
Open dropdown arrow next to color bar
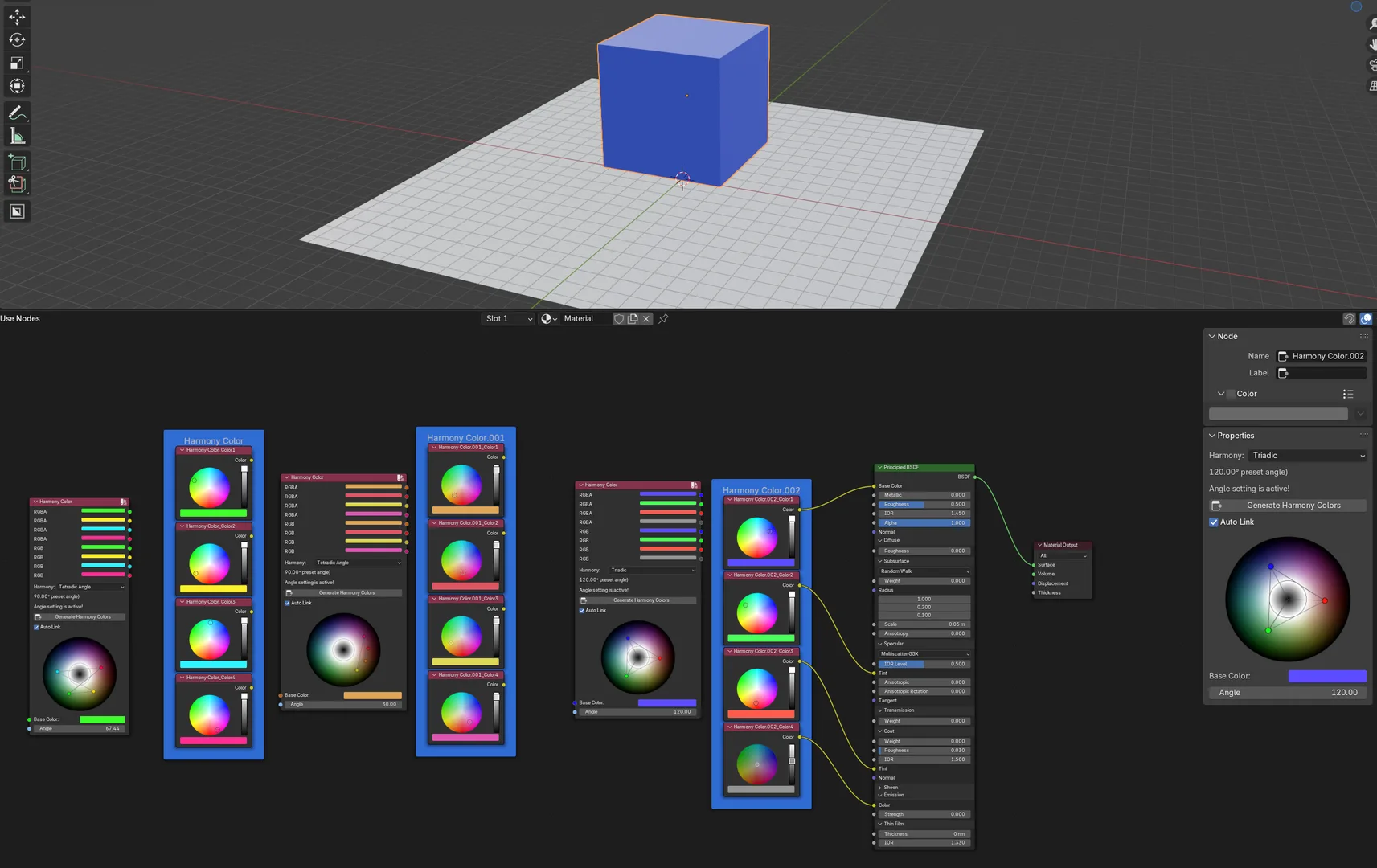tap(1360, 414)
